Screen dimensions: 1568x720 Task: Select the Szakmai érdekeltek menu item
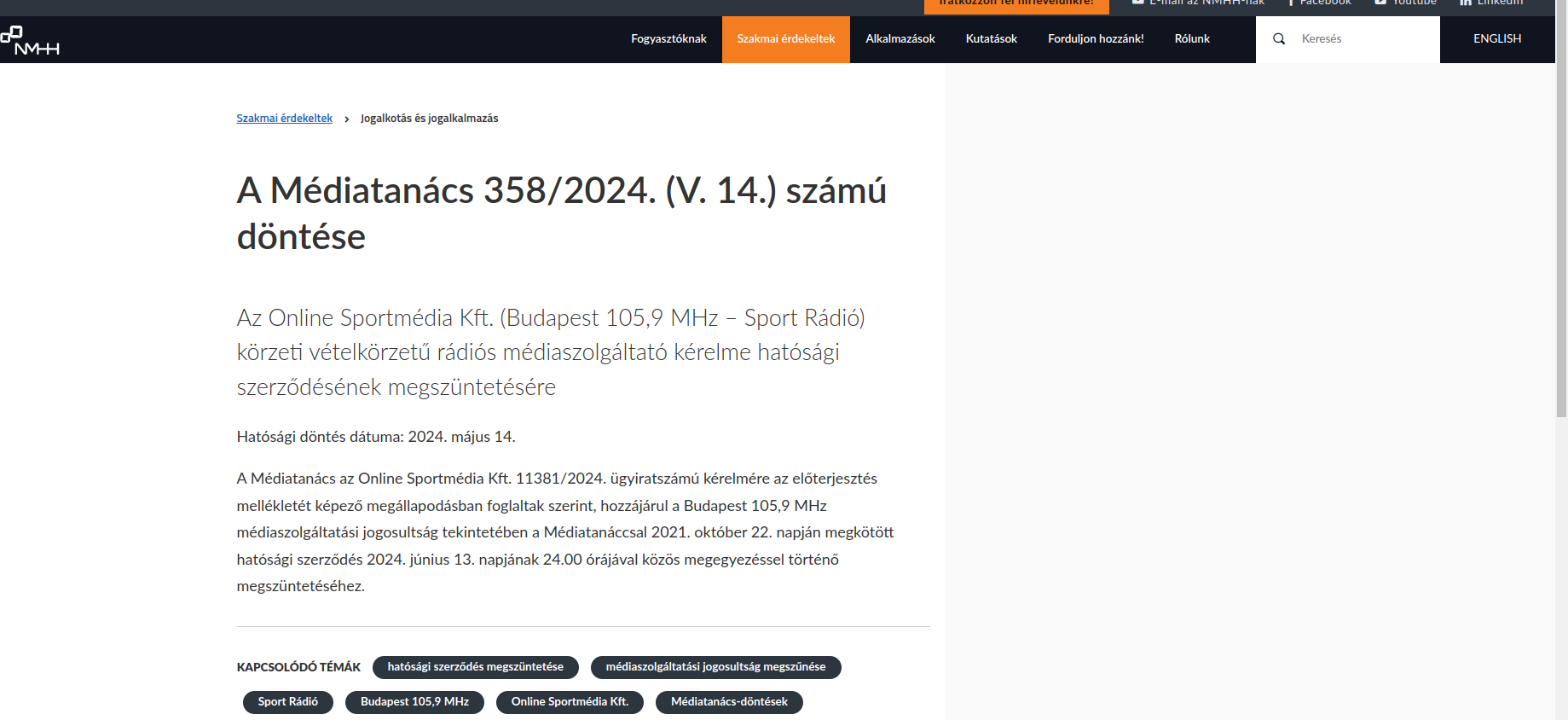click(x=785, y=39)
